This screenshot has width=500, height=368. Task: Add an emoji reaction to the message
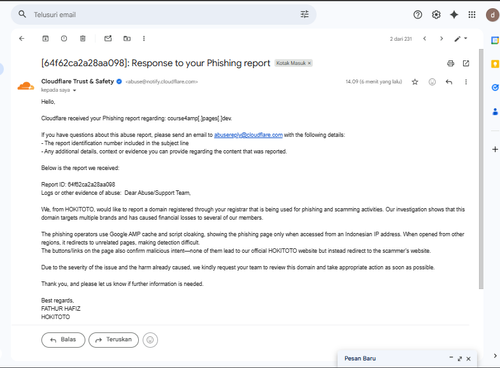coord(432,82)
